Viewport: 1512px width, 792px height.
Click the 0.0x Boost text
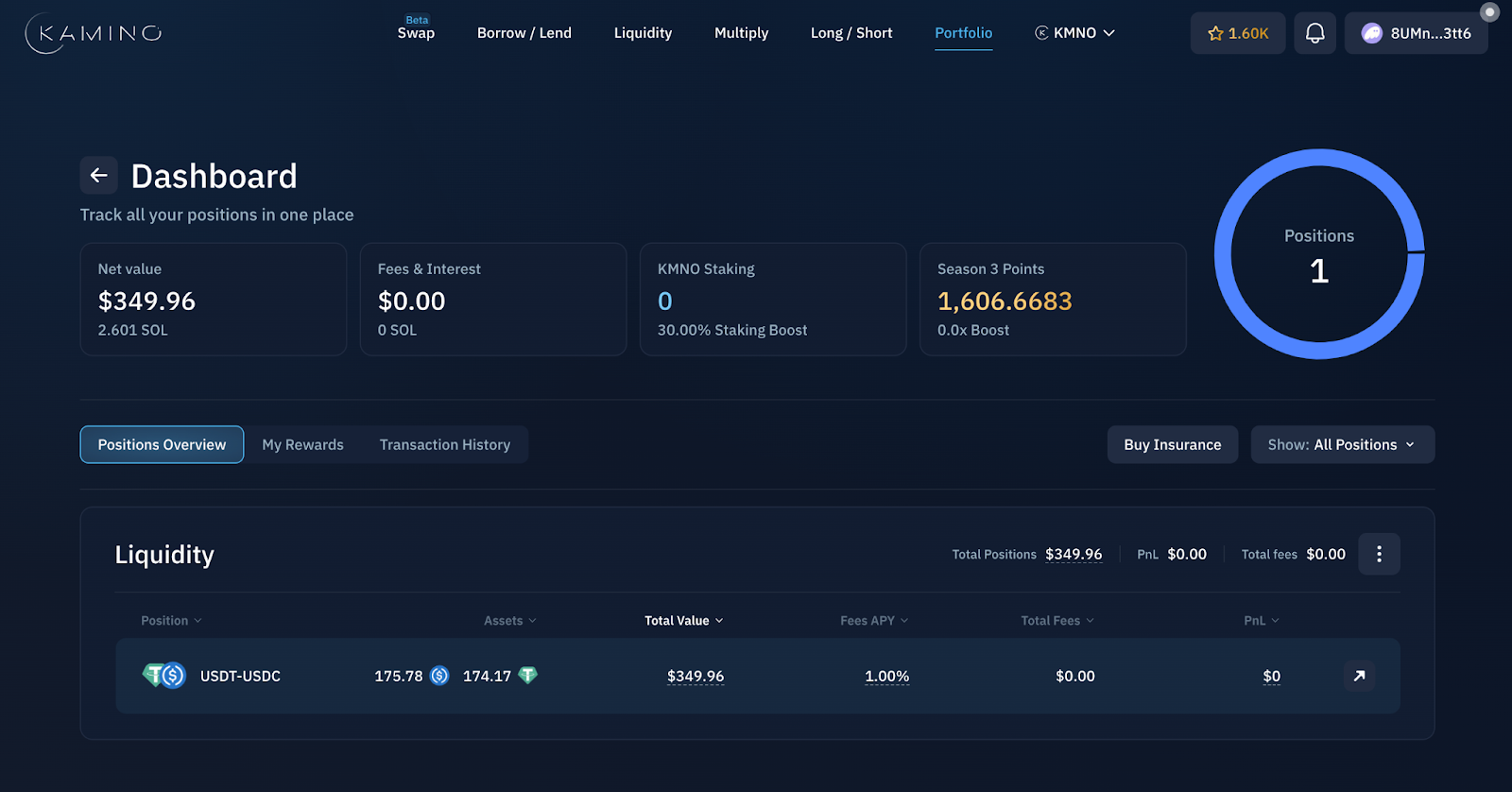(x=973, y=331)
